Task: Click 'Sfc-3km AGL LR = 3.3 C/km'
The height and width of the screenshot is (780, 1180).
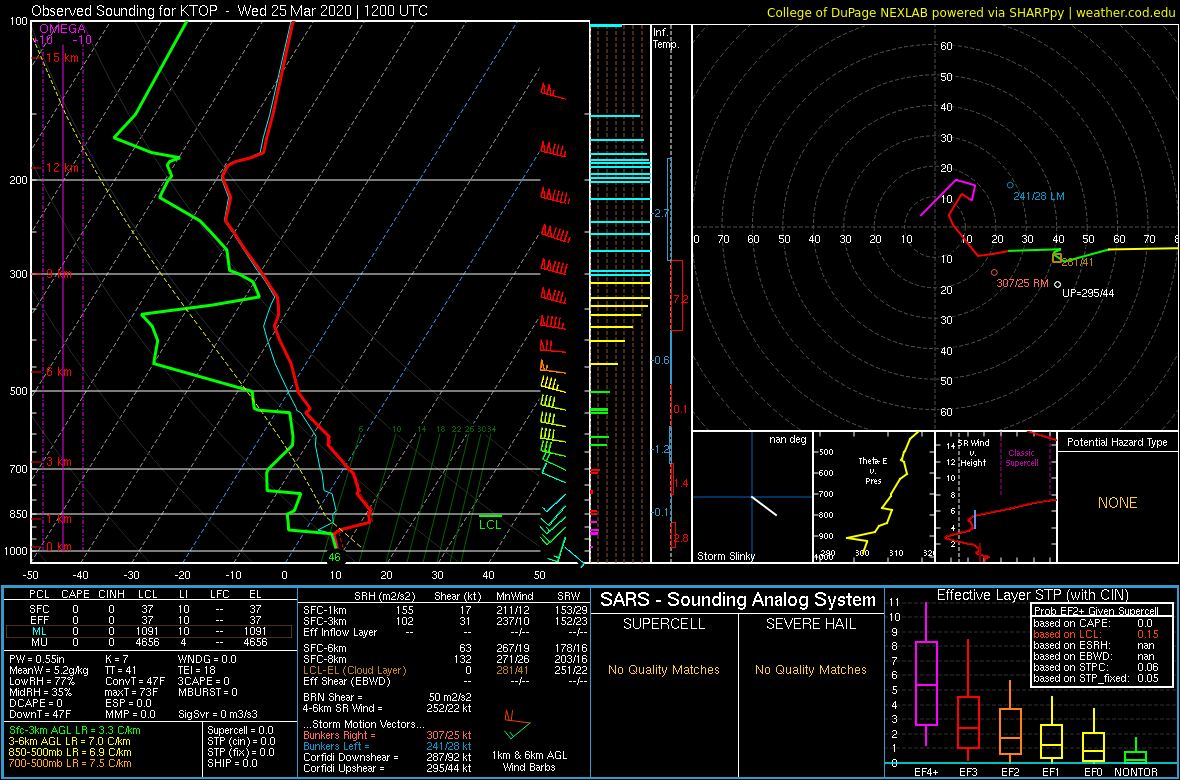Action: tap(75, 730)
